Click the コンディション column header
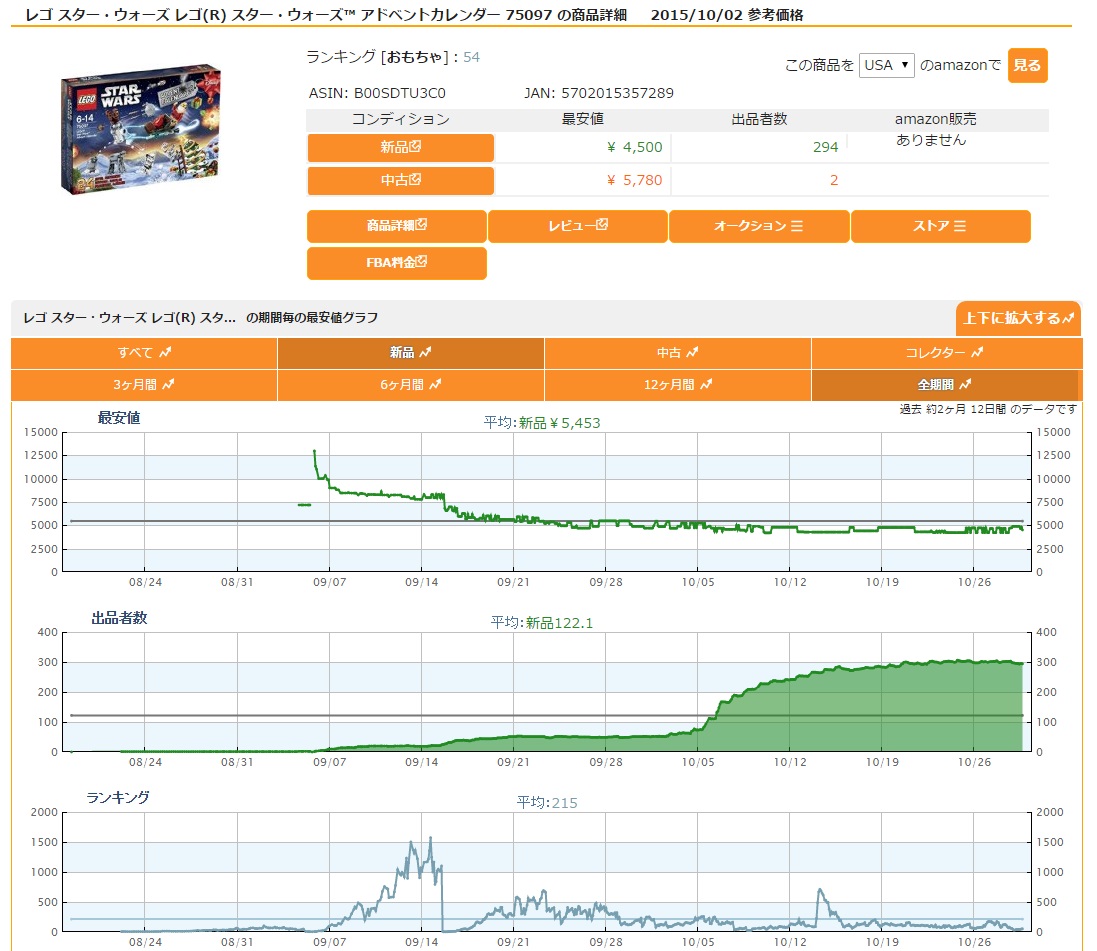This screenshot has width=1097, height=951. pyautogui.click(x=400, y=119)
